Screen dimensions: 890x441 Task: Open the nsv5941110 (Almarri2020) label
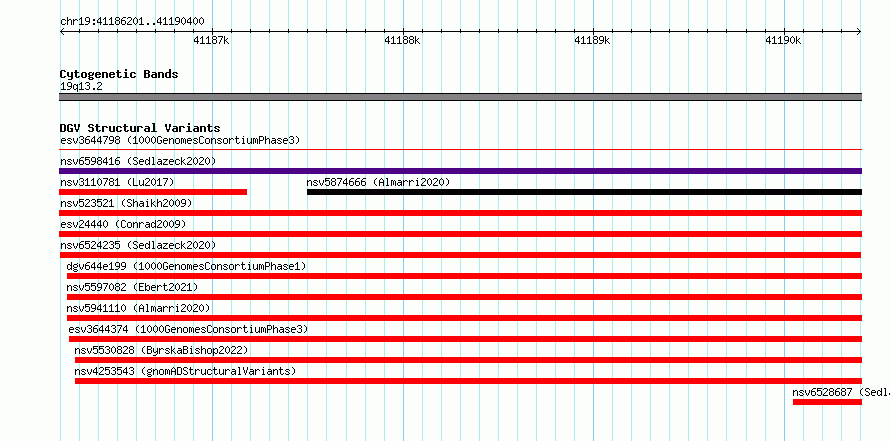tap(138, 308)
